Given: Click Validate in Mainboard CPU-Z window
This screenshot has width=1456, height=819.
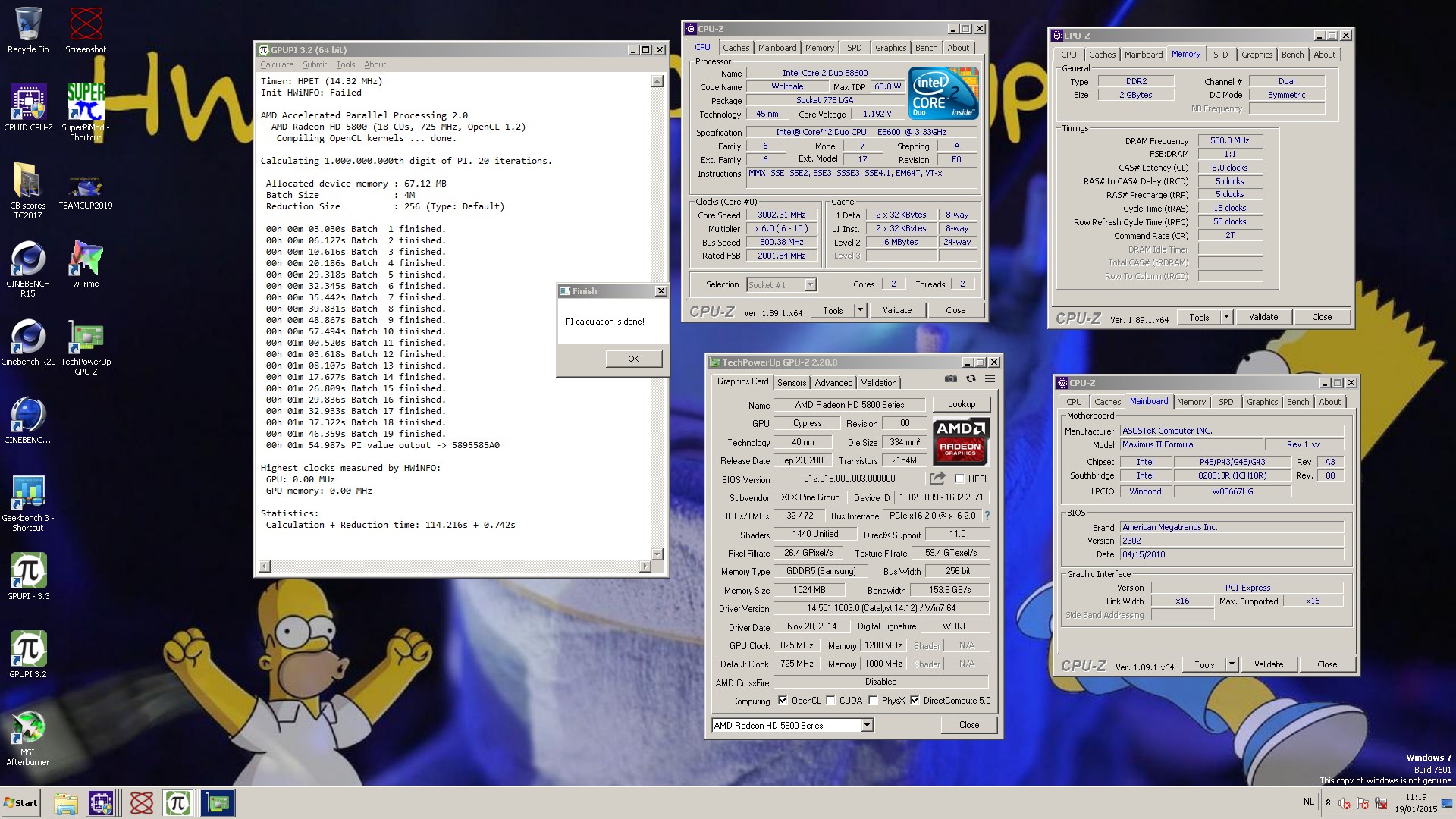Looking at the screenshot, I should pyautogui.click(x=1269, y=664).
